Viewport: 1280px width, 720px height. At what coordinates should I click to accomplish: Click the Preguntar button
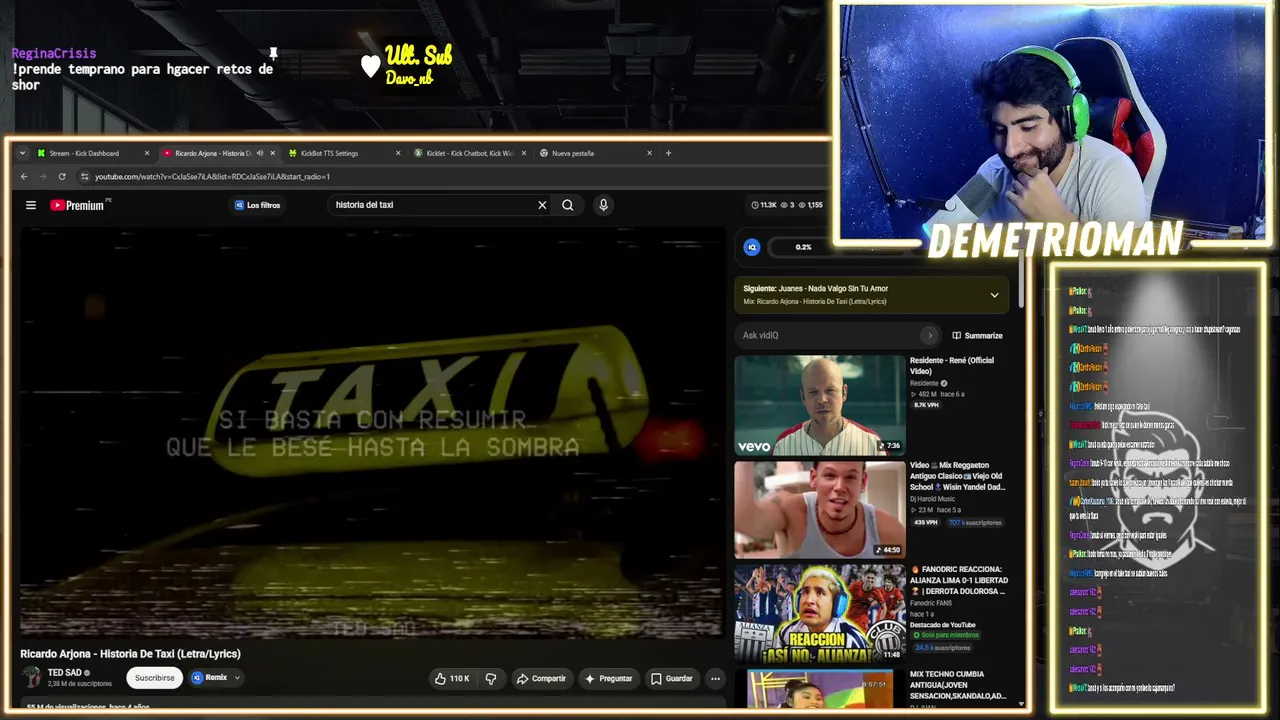click(608, 678)
